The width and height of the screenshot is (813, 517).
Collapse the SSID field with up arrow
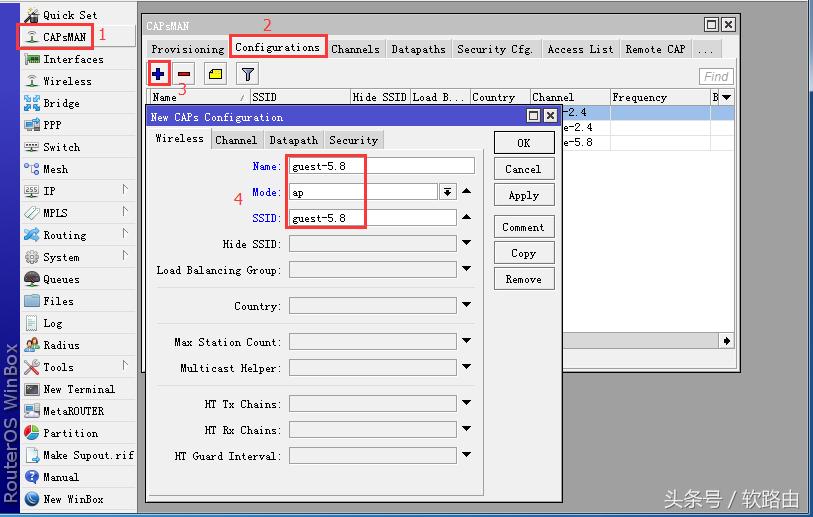click(x=467, y=217)
